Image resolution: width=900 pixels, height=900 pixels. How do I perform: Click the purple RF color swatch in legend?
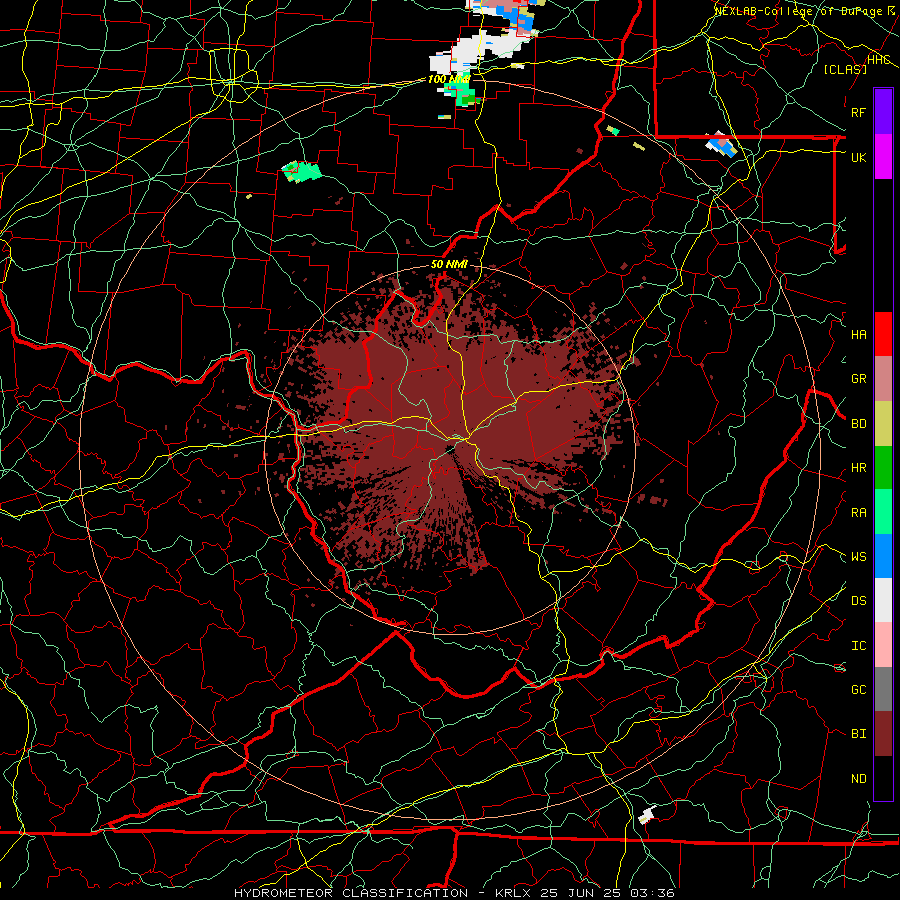883,112
